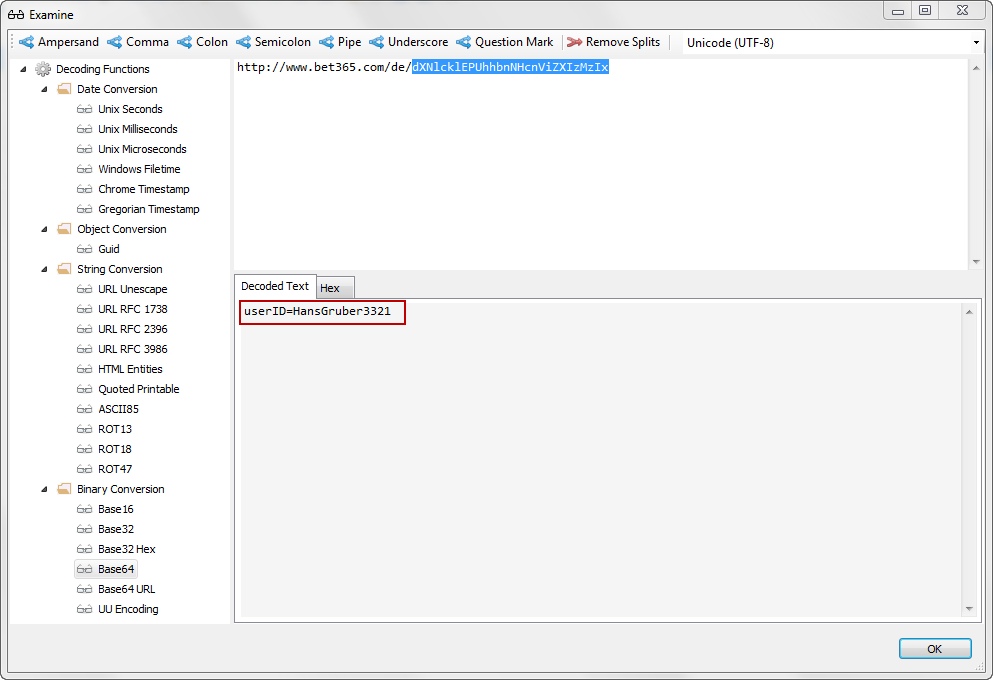Click the decoded text scrollbar down arrow
This screenshot has height=680, width=993.
point(968,608)
